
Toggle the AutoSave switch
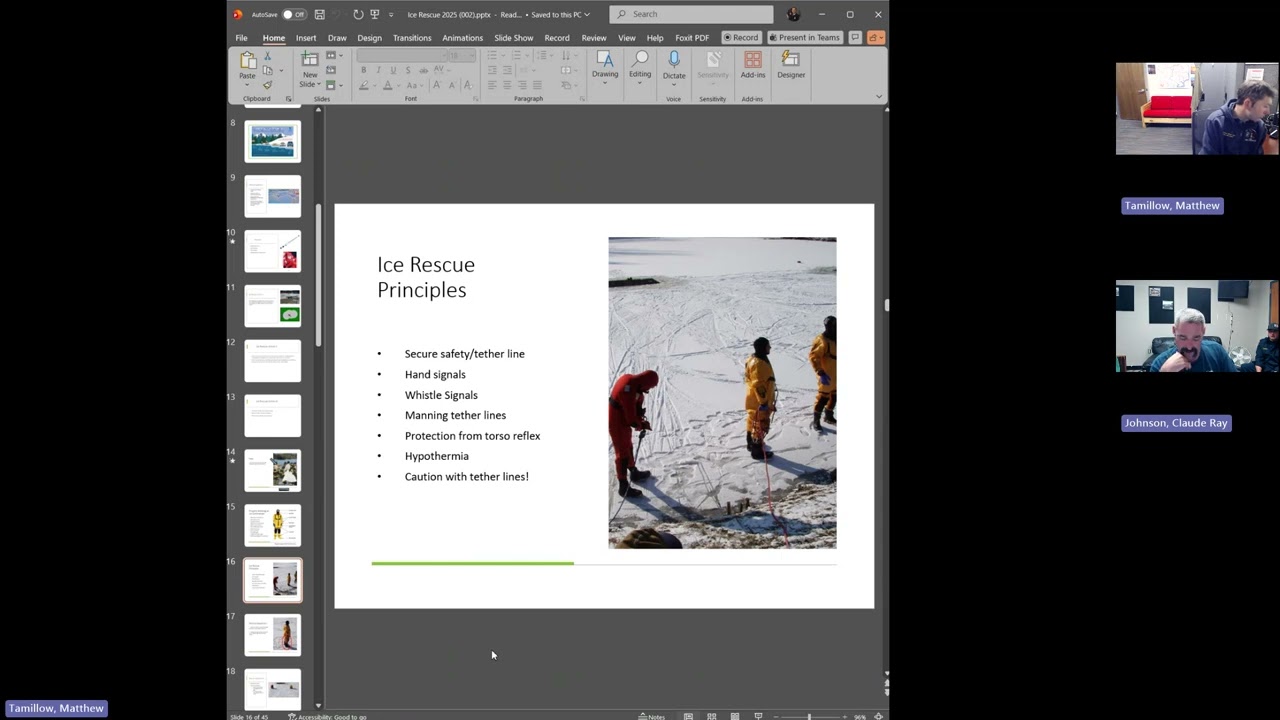click(x=294, y=14)
